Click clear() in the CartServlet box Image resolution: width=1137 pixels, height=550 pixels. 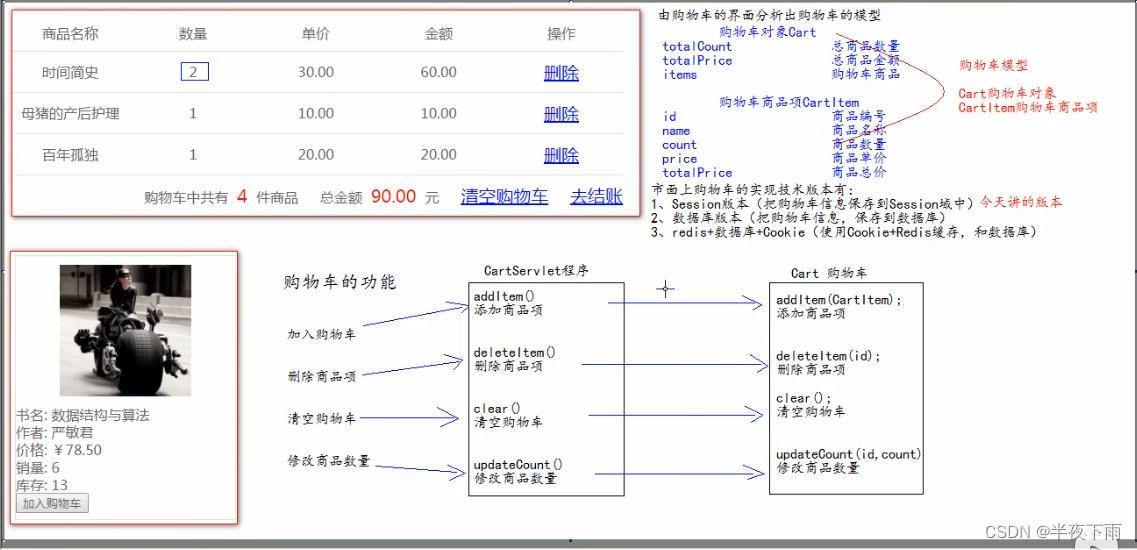[x=497, y=409]
